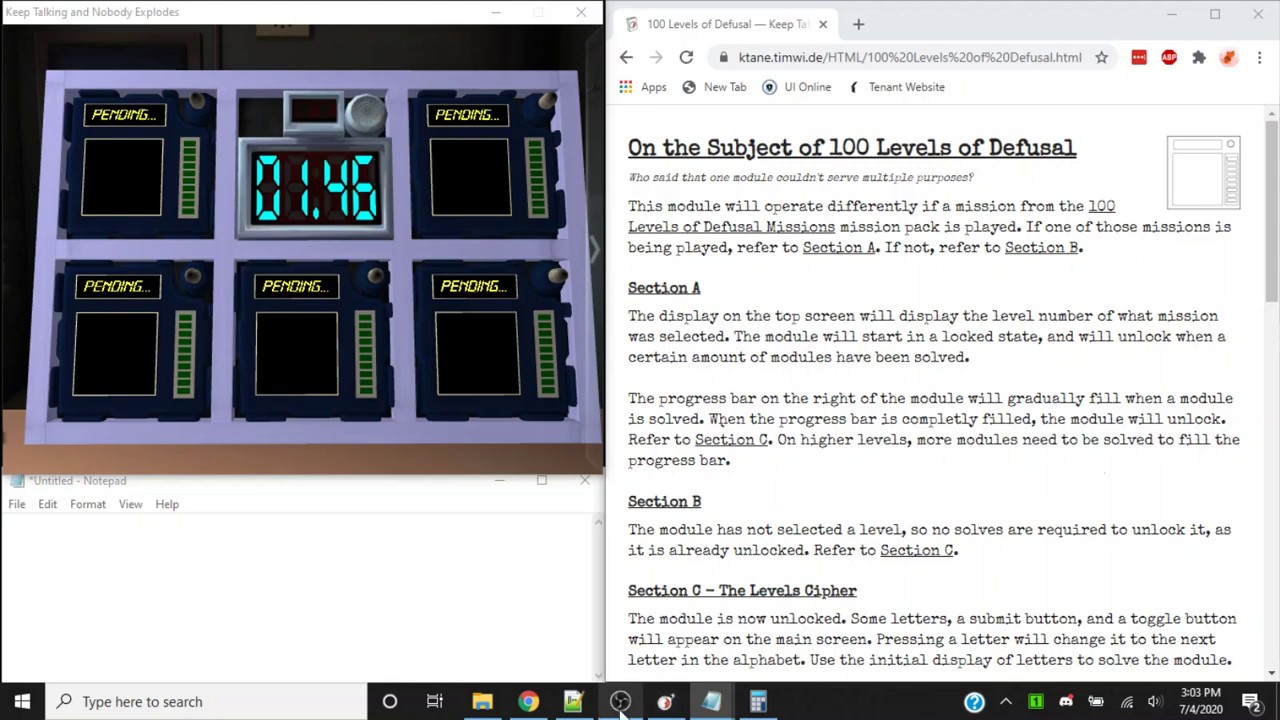Follow the Section C link under Section A
This screenshot has height=720, width=1280.
click(x=732, y=440)
